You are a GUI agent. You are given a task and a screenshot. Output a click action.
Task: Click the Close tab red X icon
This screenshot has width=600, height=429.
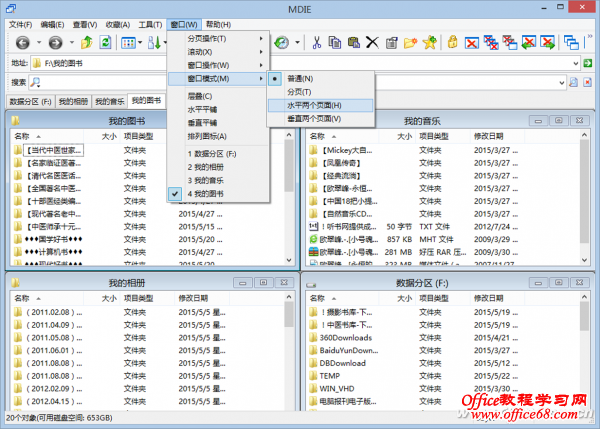[471, 43]
